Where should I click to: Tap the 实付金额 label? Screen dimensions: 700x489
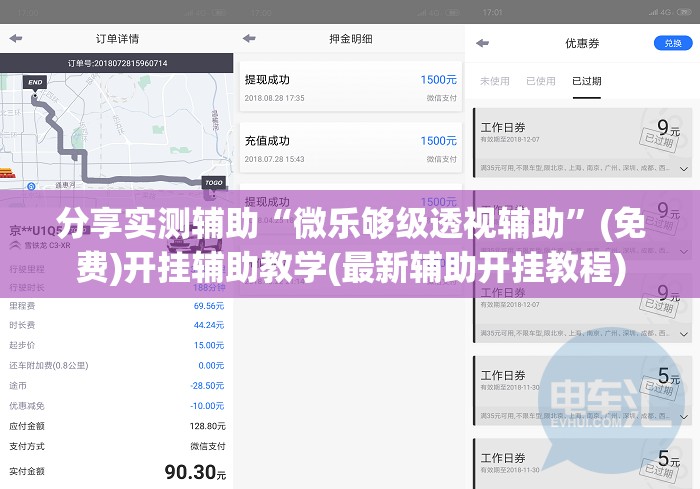[x=27, y=471]
